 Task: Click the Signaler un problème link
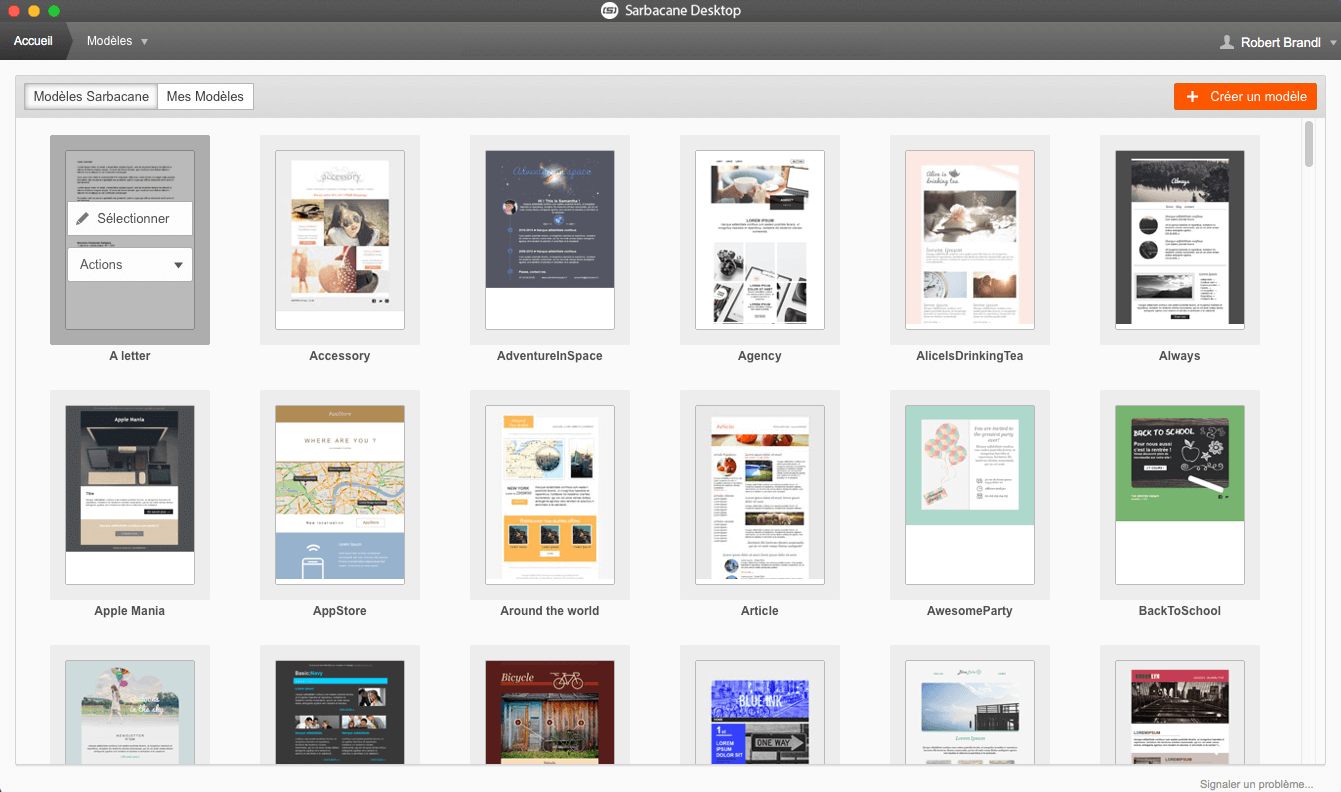pyautogui.click(x=1257, y=784)
